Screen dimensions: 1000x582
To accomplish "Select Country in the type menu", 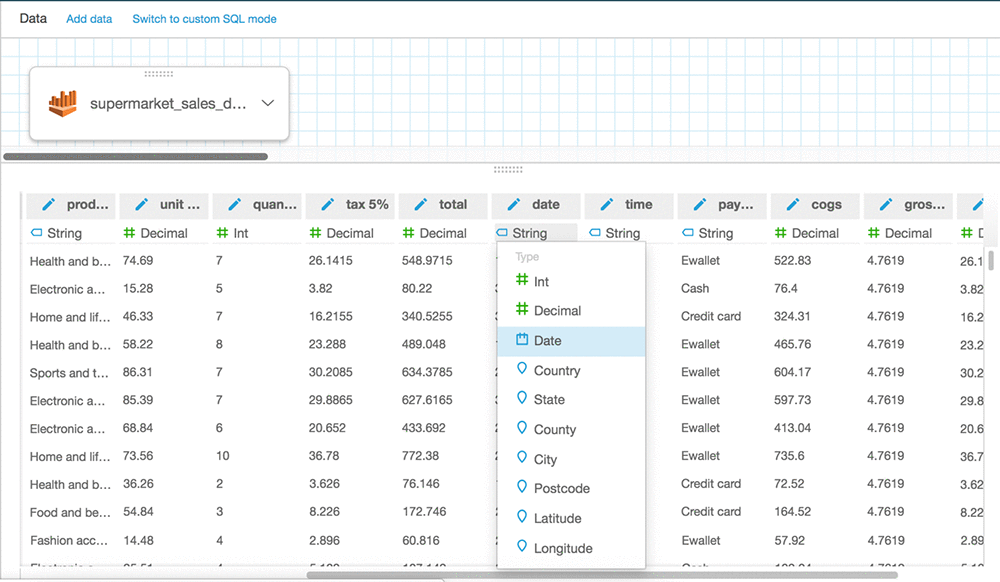I will coord(571,370).
